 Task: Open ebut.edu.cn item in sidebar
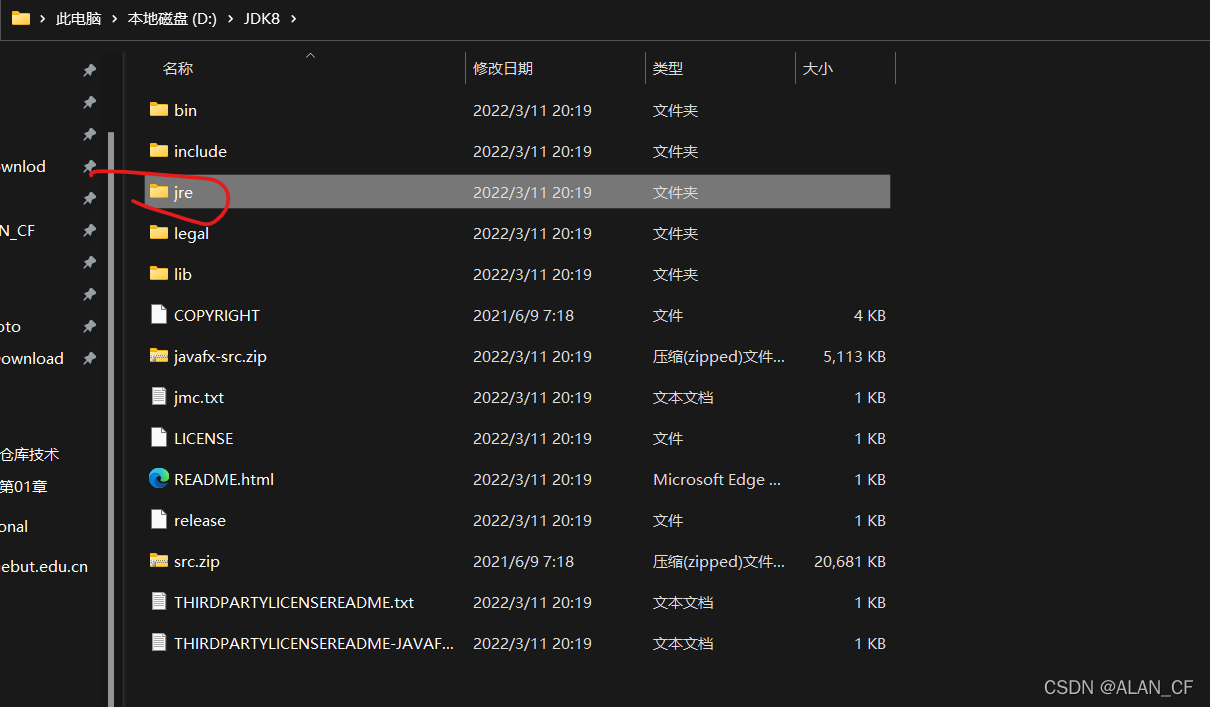pos(44,567)
